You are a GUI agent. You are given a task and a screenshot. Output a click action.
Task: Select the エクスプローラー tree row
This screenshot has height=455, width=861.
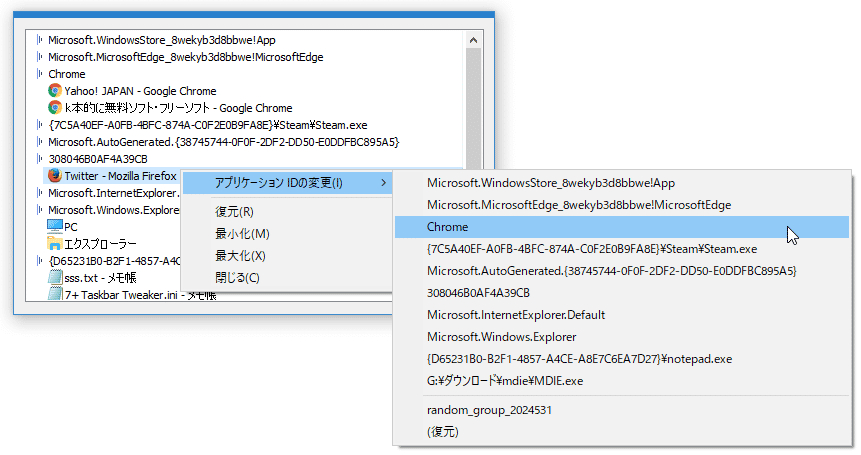click(92, 243)
